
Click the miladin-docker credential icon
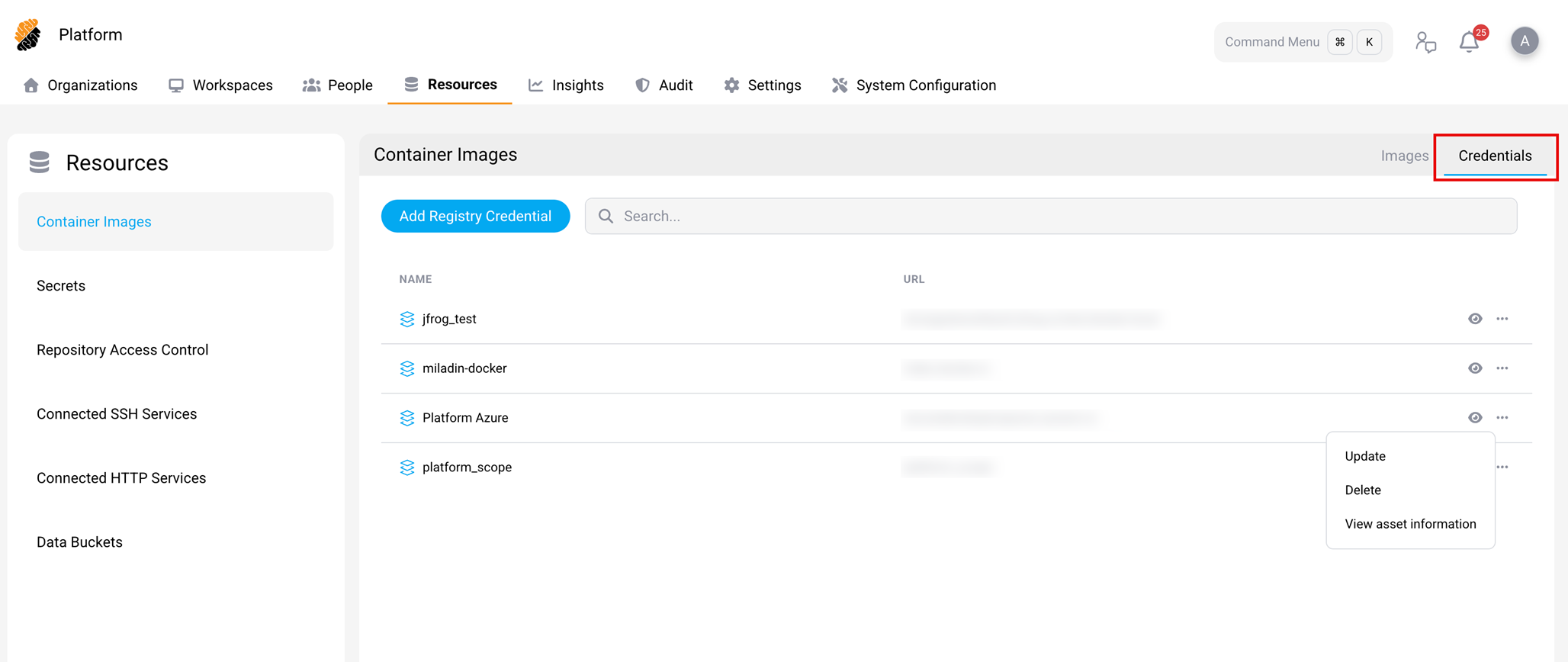[406, 368]
